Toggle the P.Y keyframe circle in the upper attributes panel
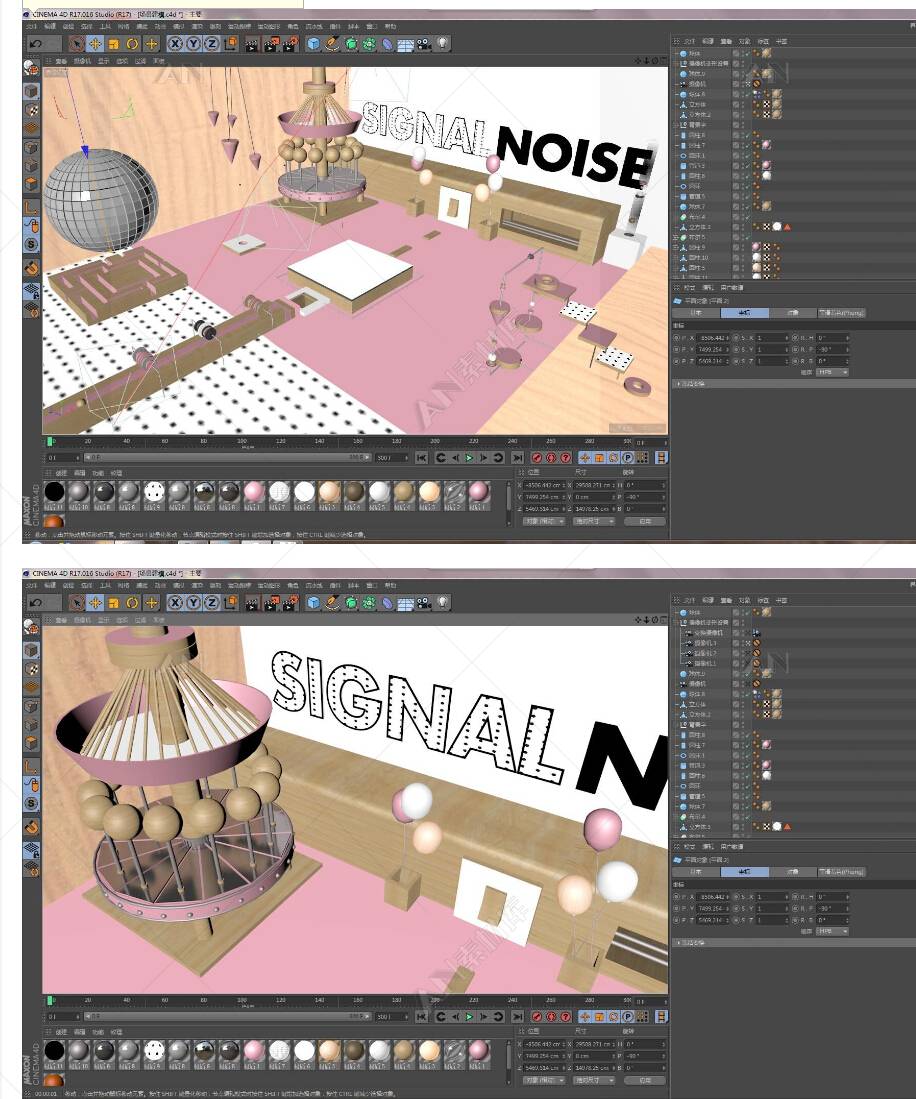The height and width of the screenshot is (1099, 916). click(676, 349)
